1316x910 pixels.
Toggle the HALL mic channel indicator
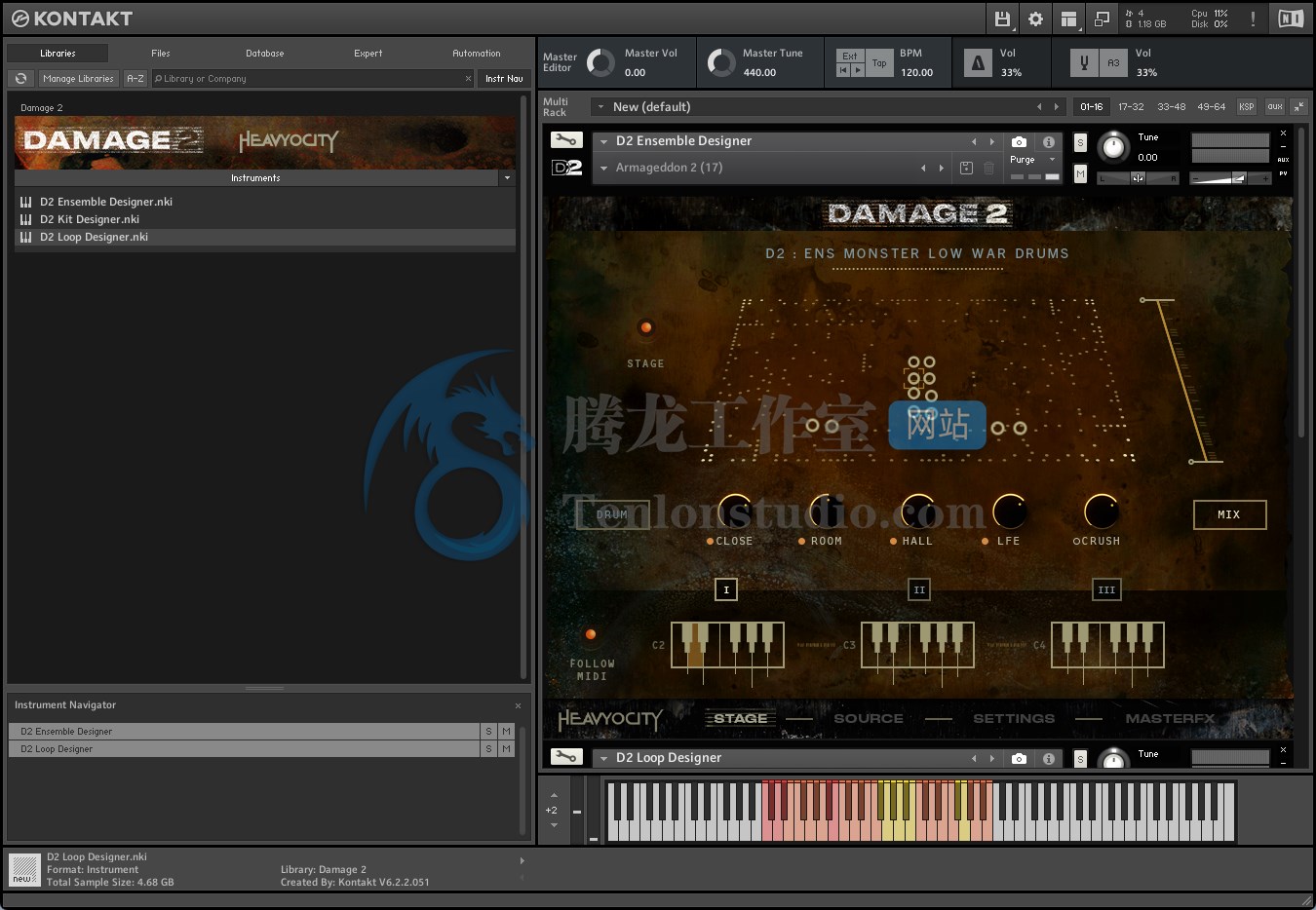893,541
